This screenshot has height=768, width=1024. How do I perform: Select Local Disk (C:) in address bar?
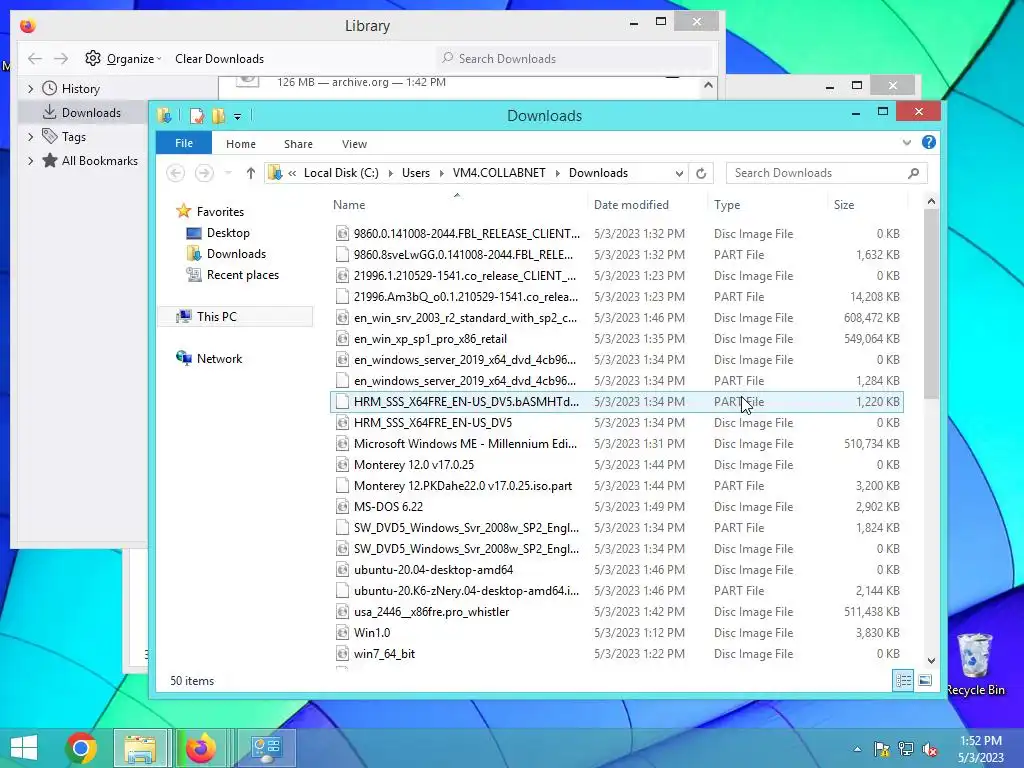341,173
